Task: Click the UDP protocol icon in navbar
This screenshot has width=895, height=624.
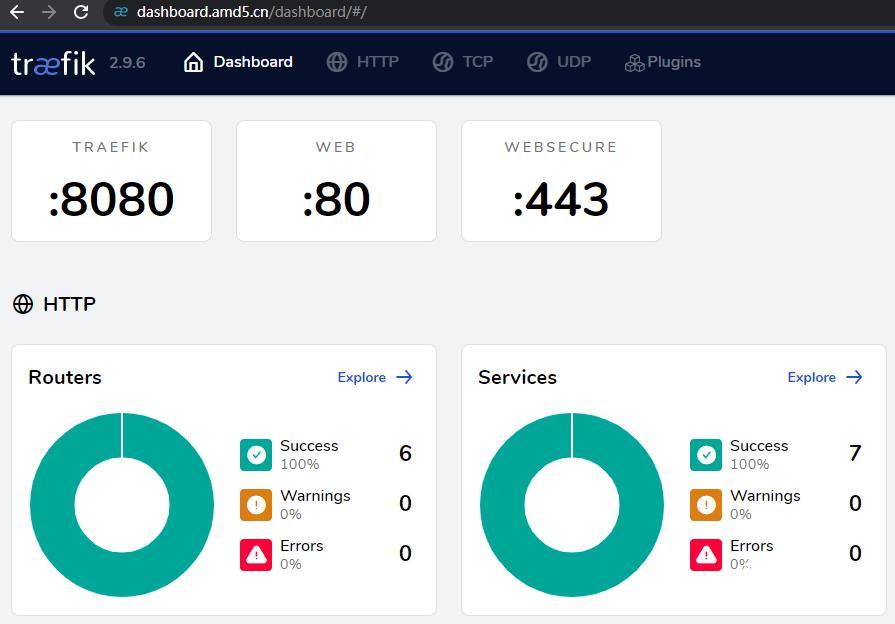Action: click(x=537, y=61)
